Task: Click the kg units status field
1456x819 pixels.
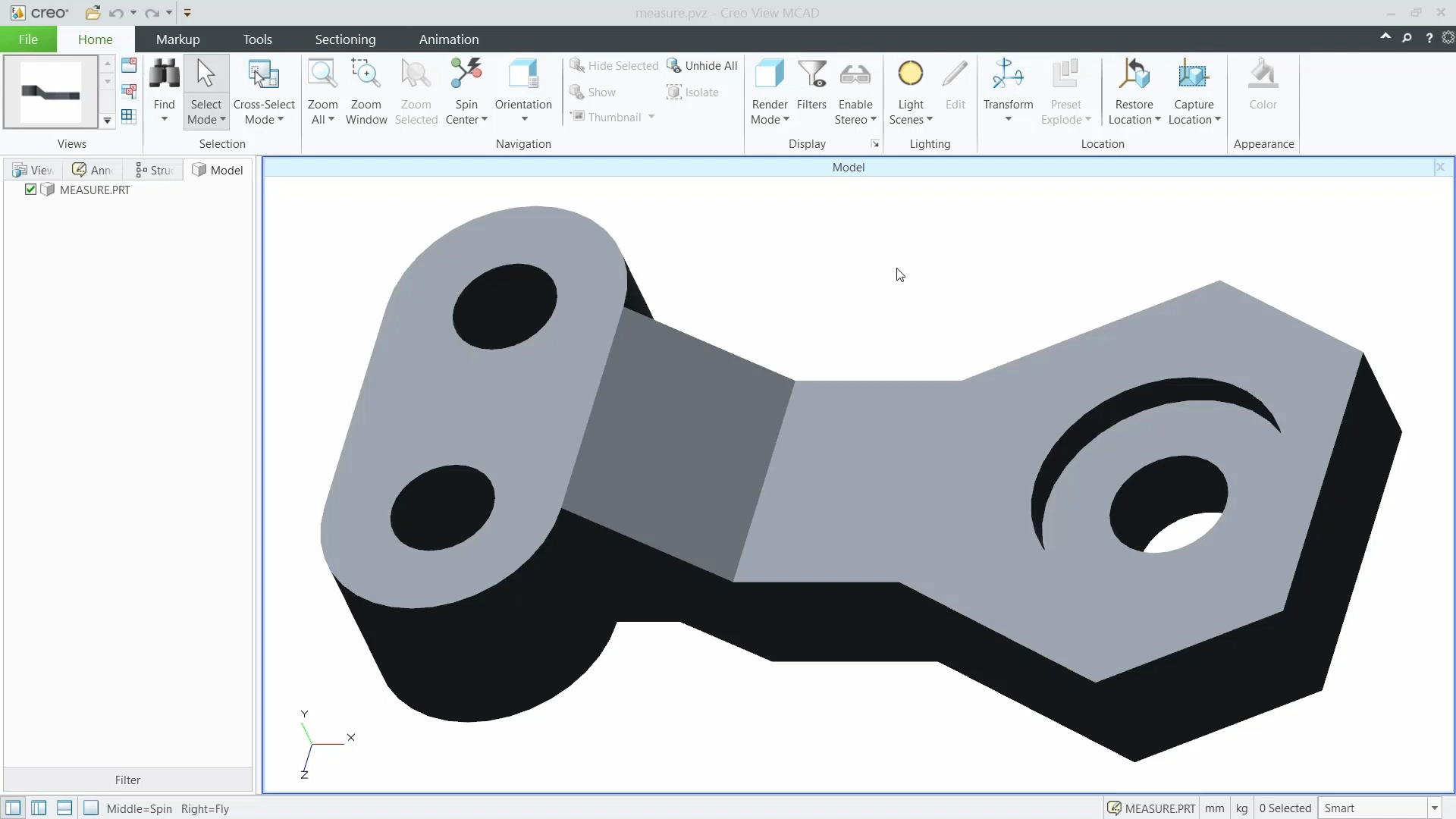Action: [1241, 808]
